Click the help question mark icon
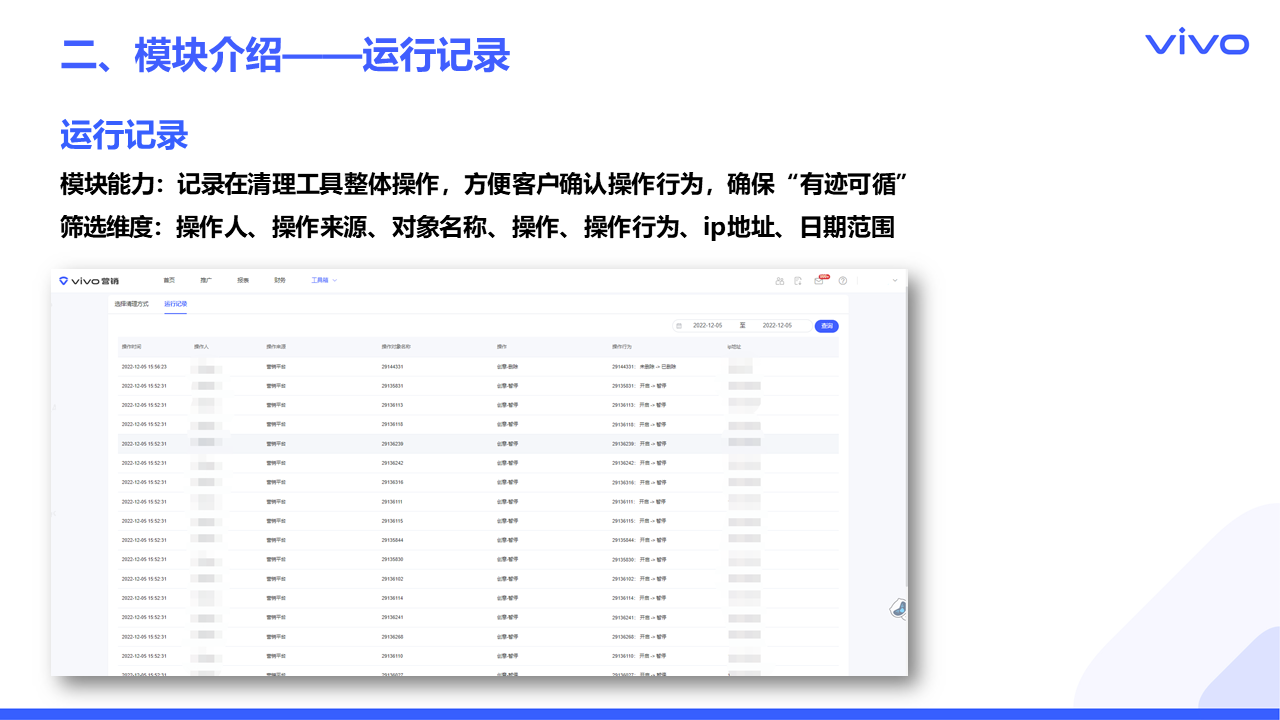 pyautogui.click(x=843, y=281)
